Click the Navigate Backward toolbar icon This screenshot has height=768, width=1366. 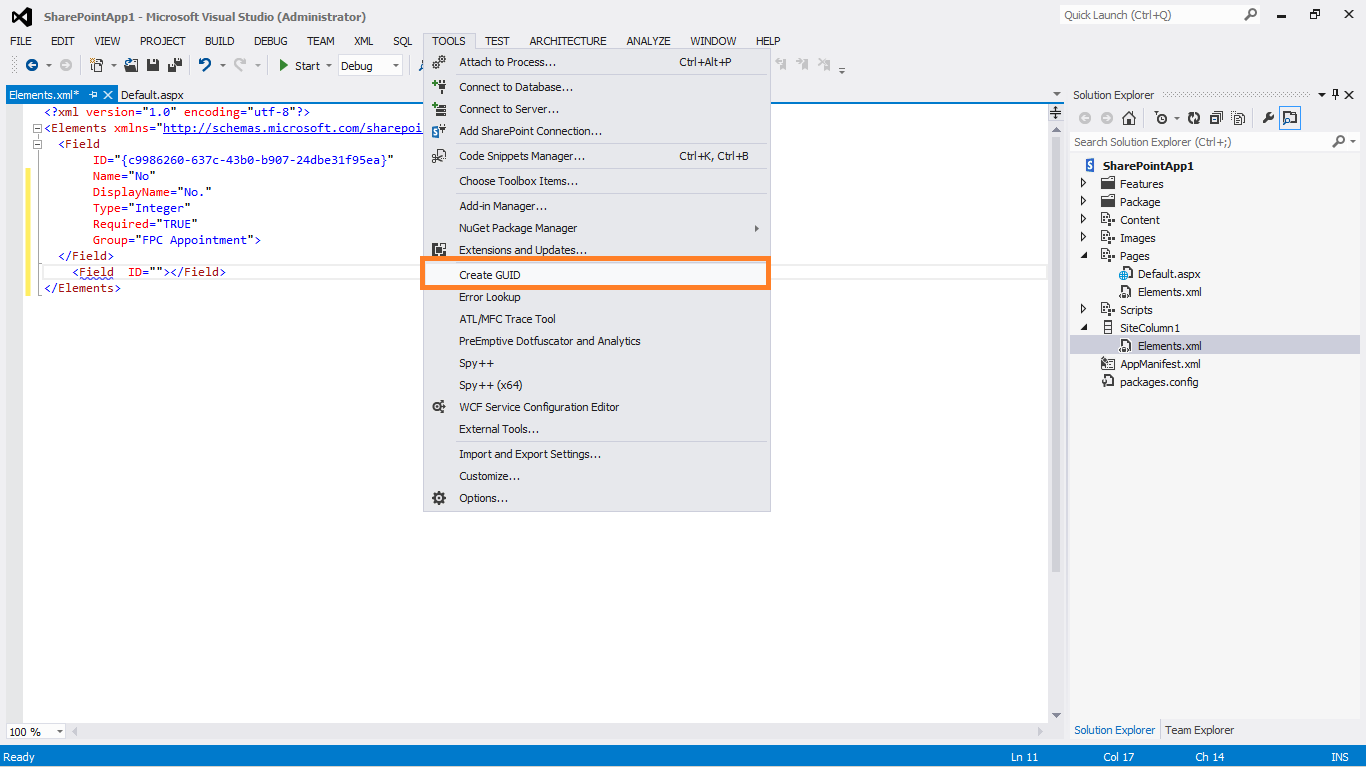point(31,65)
